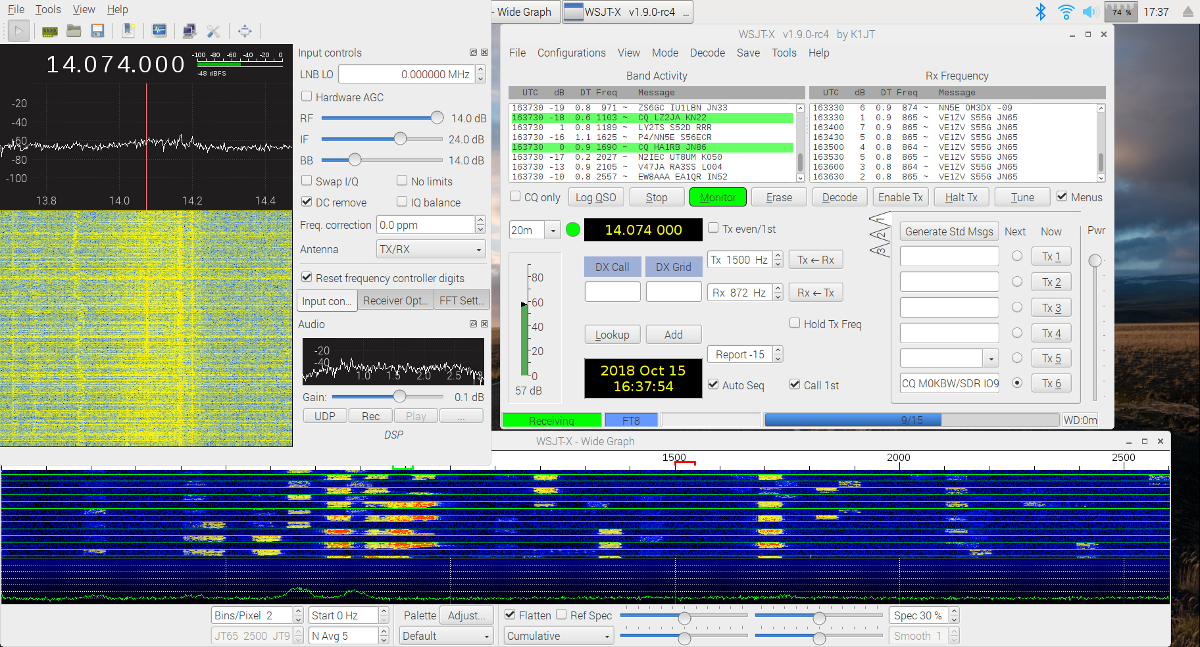Viewport: 1200px width, 647px height.
Task: Click the Save settings floppy icon
Action: [x=98, y=31]
